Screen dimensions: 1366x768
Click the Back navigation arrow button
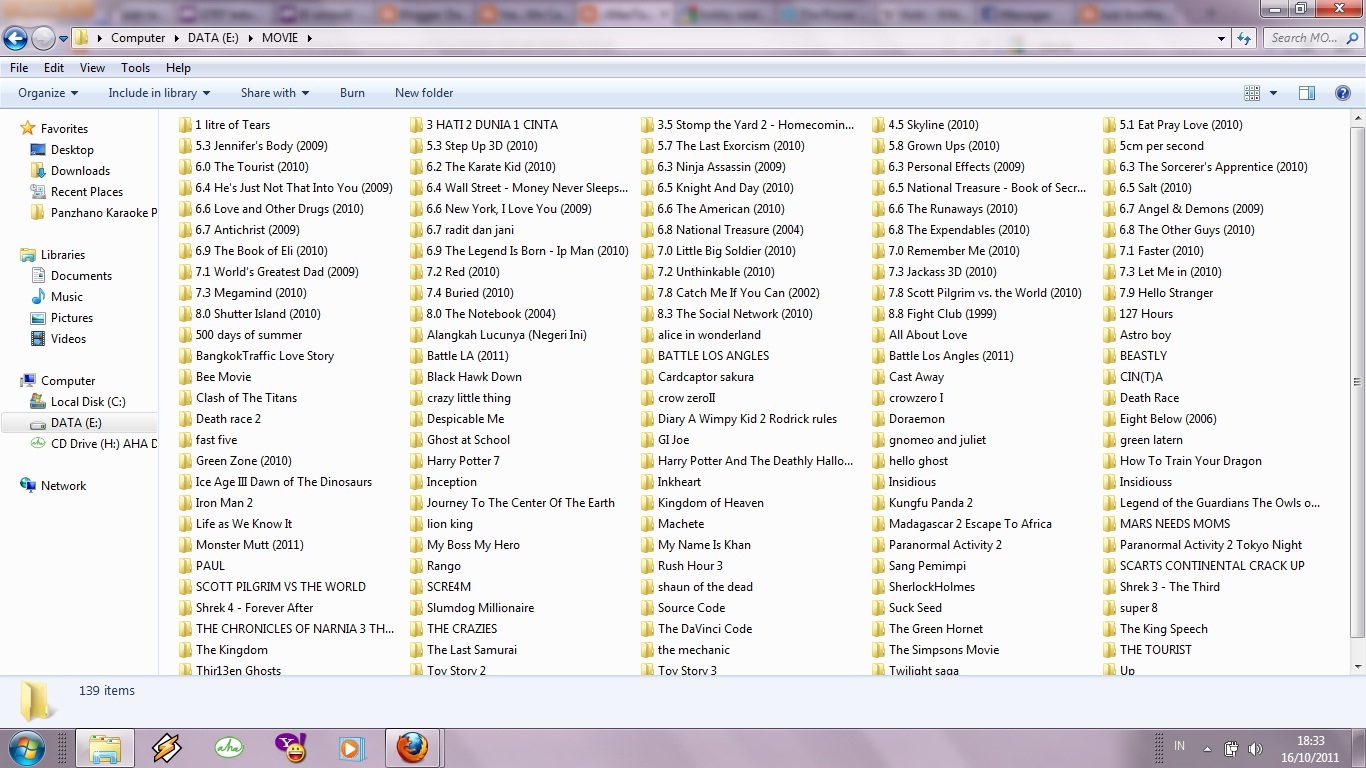pyautogui.click(x=15, y=38)
